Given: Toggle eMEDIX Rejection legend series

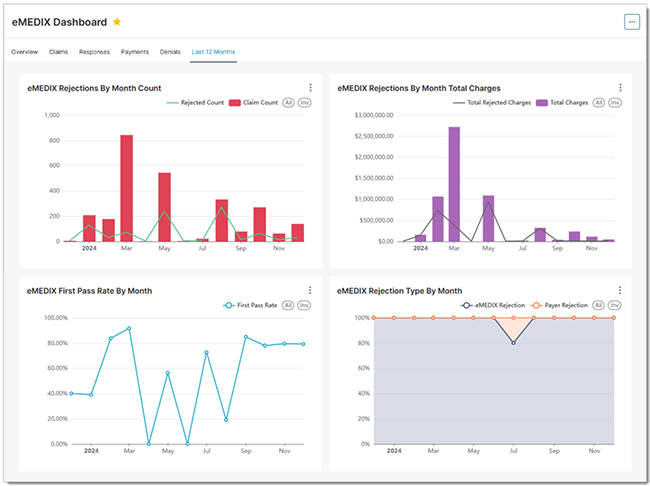Looking at the screenshot, I should 493,305.
